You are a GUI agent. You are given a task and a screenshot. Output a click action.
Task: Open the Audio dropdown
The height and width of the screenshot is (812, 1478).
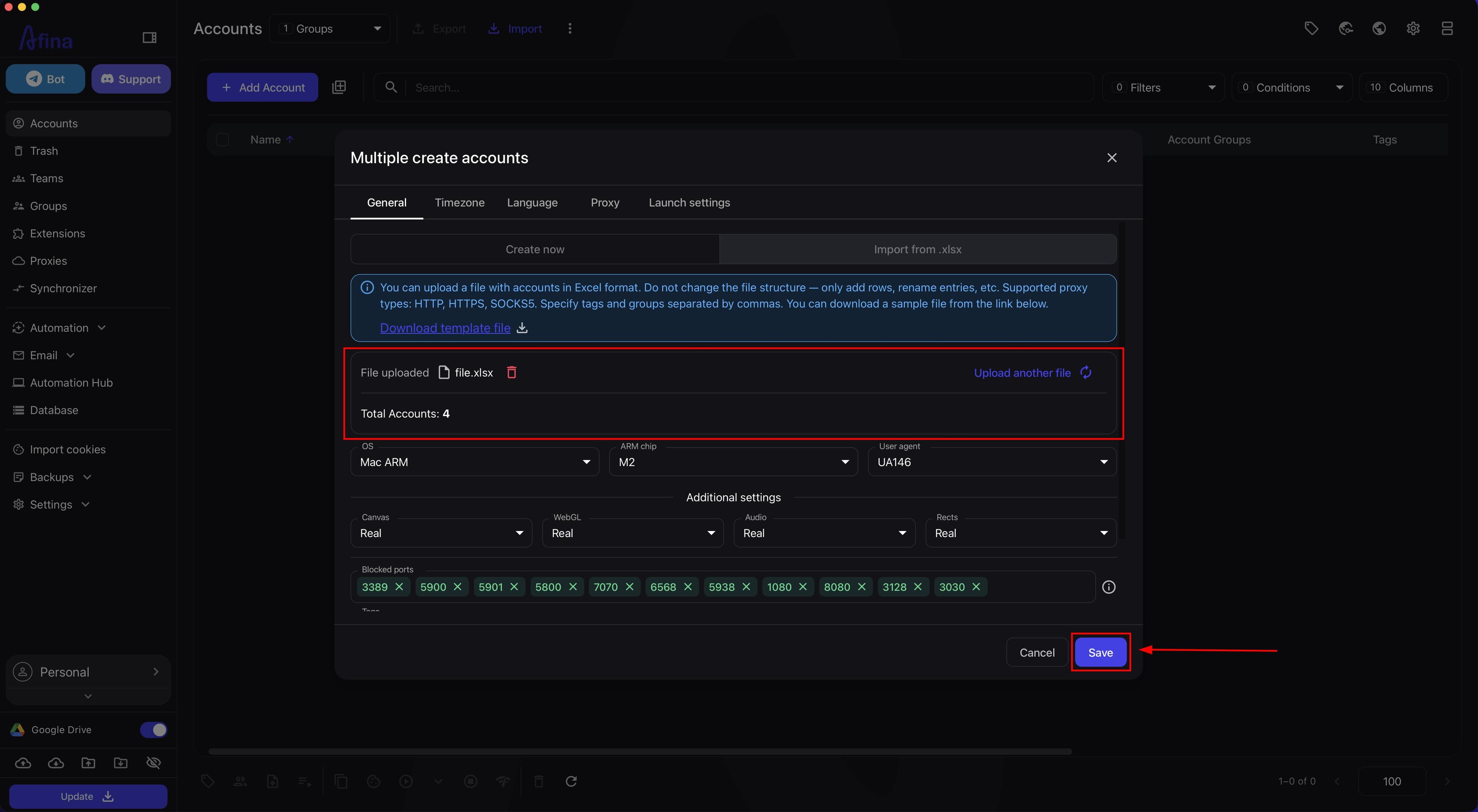pyautogui.click(x=824, y=533)
